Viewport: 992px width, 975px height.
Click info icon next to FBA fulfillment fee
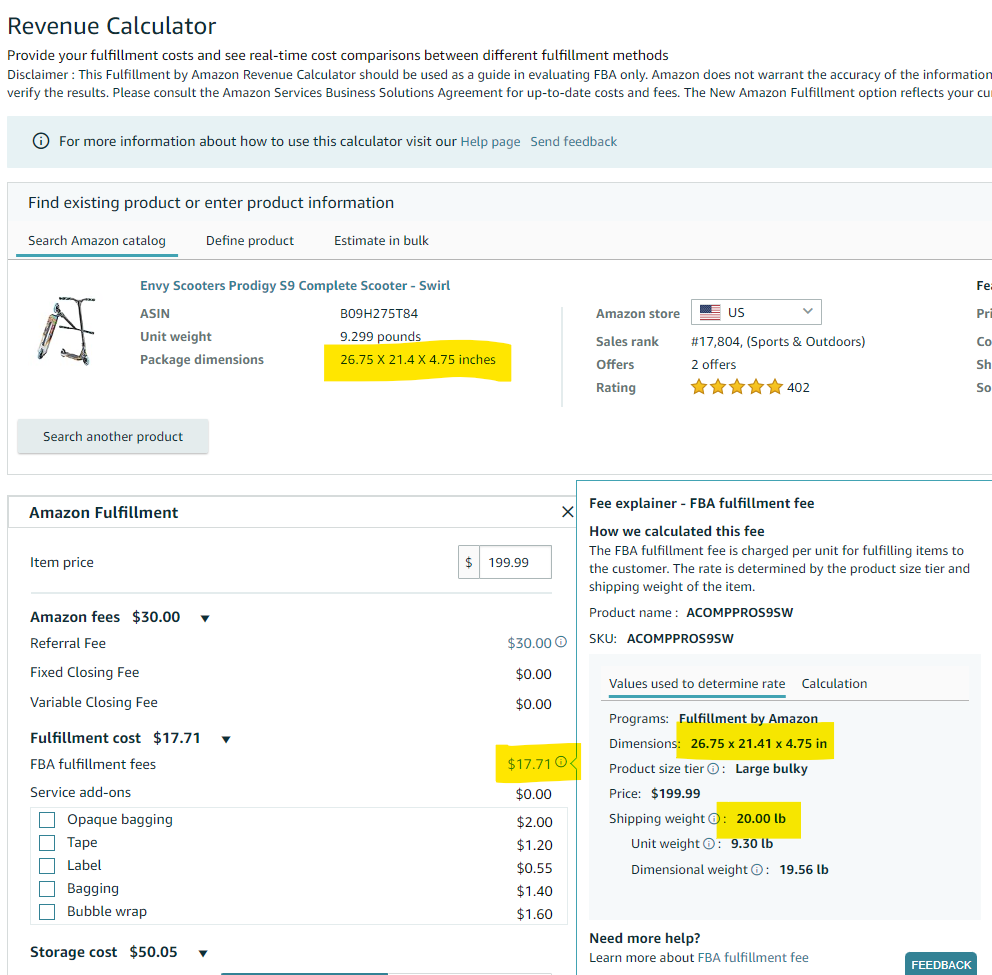[x=561, y=762]
